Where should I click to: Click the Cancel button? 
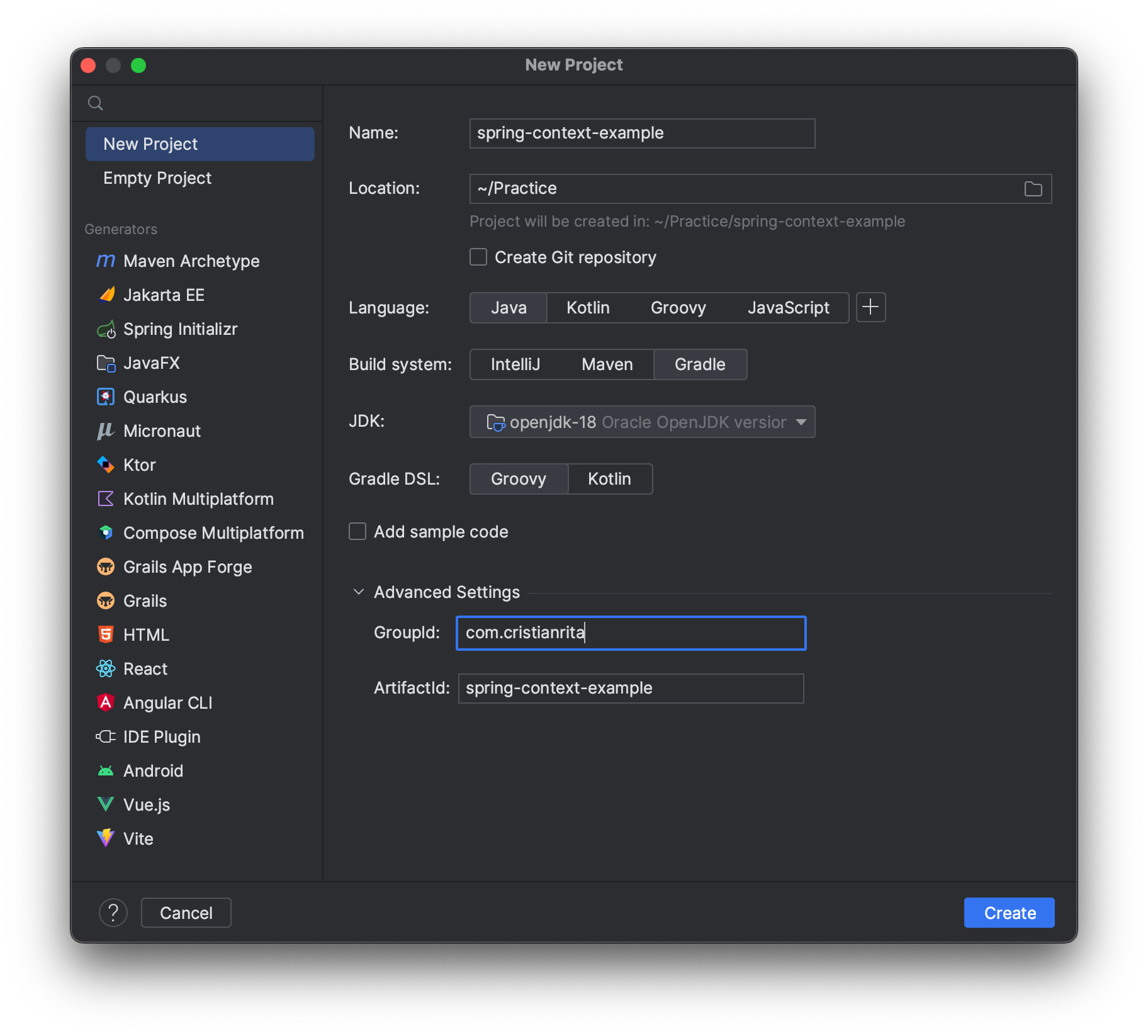point(186,913)
